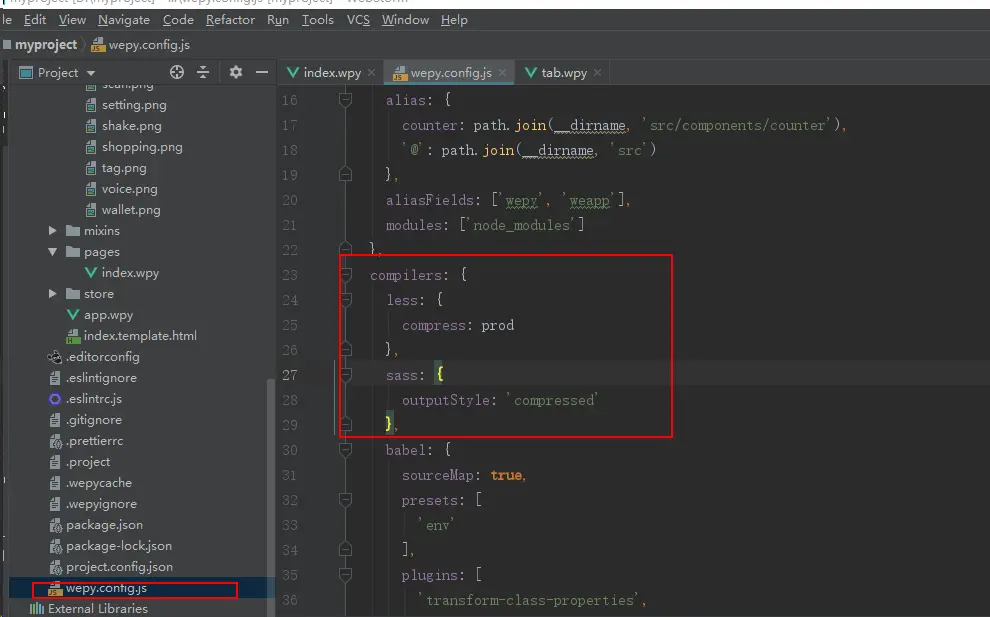Click myproject breadcrumb in navigation bar
Screen dimensions: 990x617
(45, 45)
